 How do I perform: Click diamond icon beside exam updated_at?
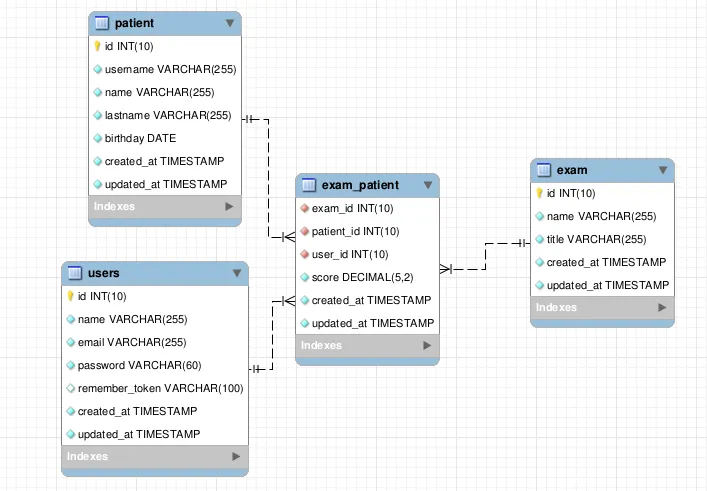point(539,285)
